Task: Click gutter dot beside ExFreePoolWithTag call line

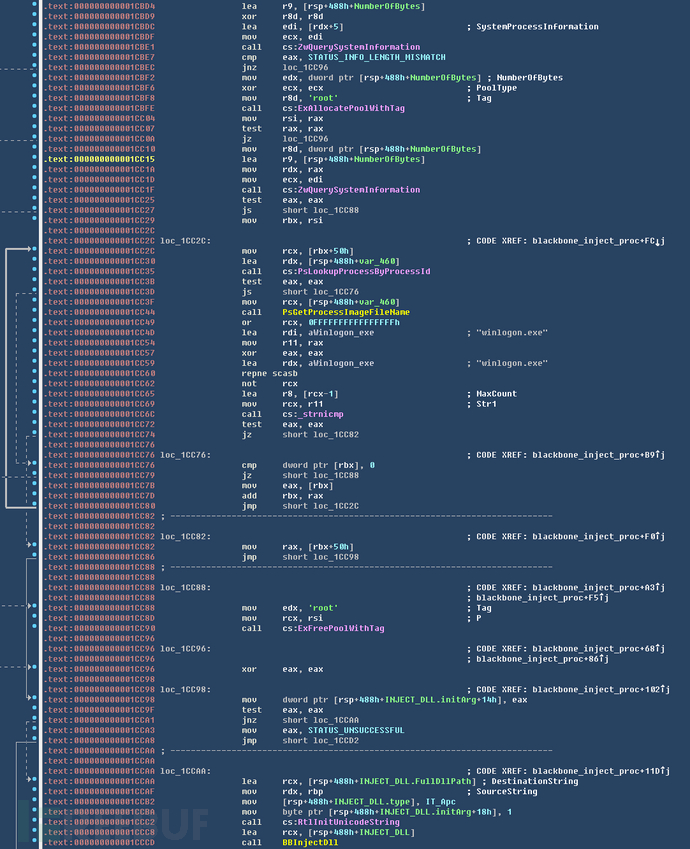Action: (34, 627)
